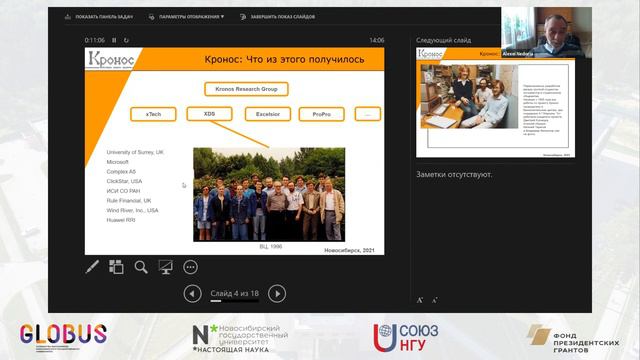640x360 pixels.
Task: Click 'Следующий слайд' label
Action: (443, 40)
